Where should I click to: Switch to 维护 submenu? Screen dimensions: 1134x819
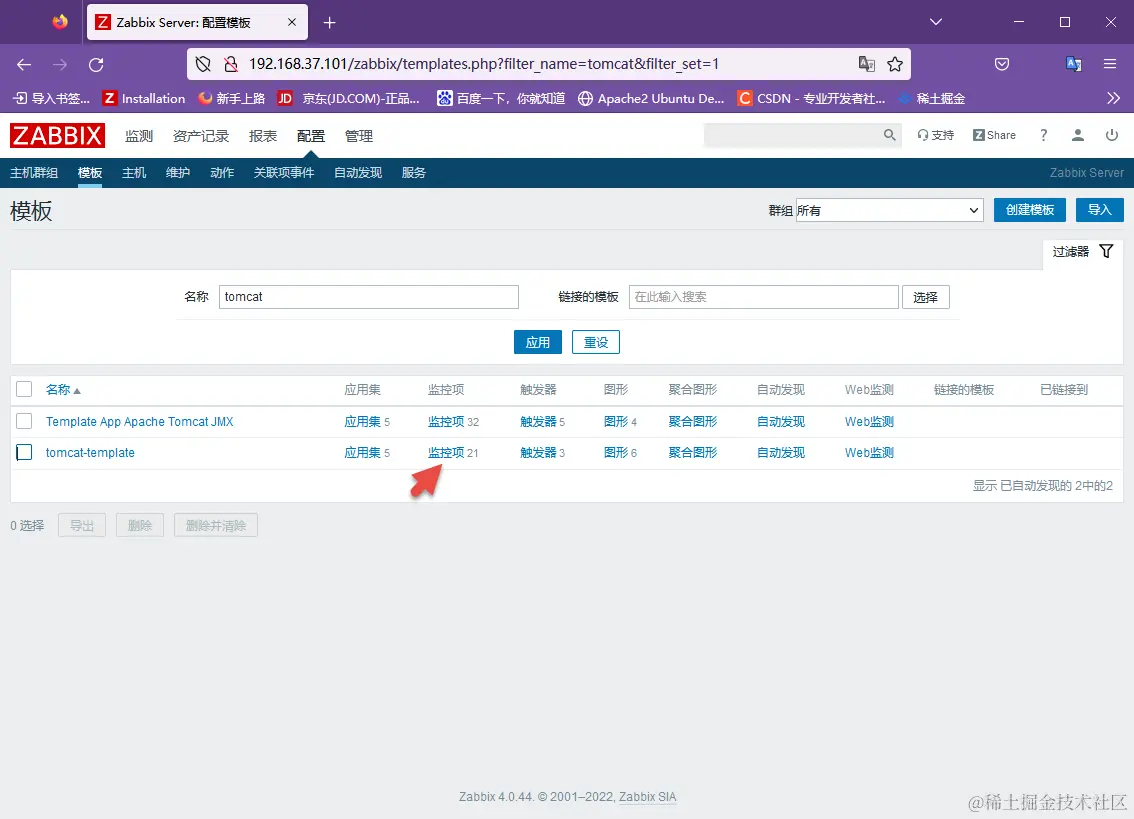coord(178,173)
